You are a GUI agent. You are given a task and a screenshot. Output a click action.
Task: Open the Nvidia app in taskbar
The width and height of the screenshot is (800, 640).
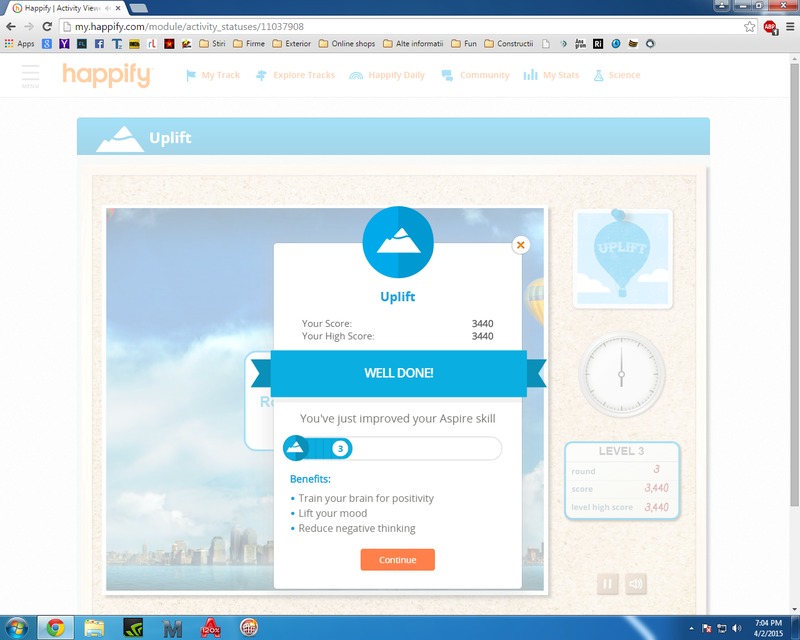coord(133,628)
